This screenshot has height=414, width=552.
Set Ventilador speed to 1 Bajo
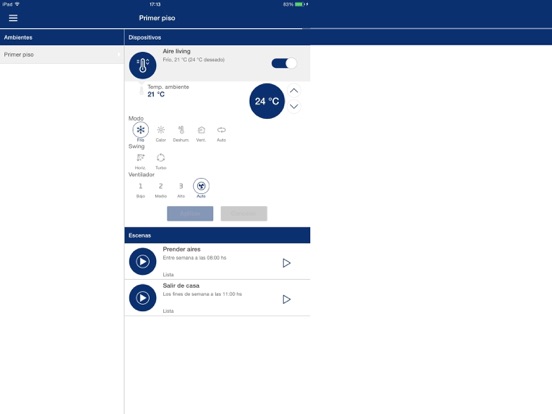pyautogui.click(x=140, y=186)
